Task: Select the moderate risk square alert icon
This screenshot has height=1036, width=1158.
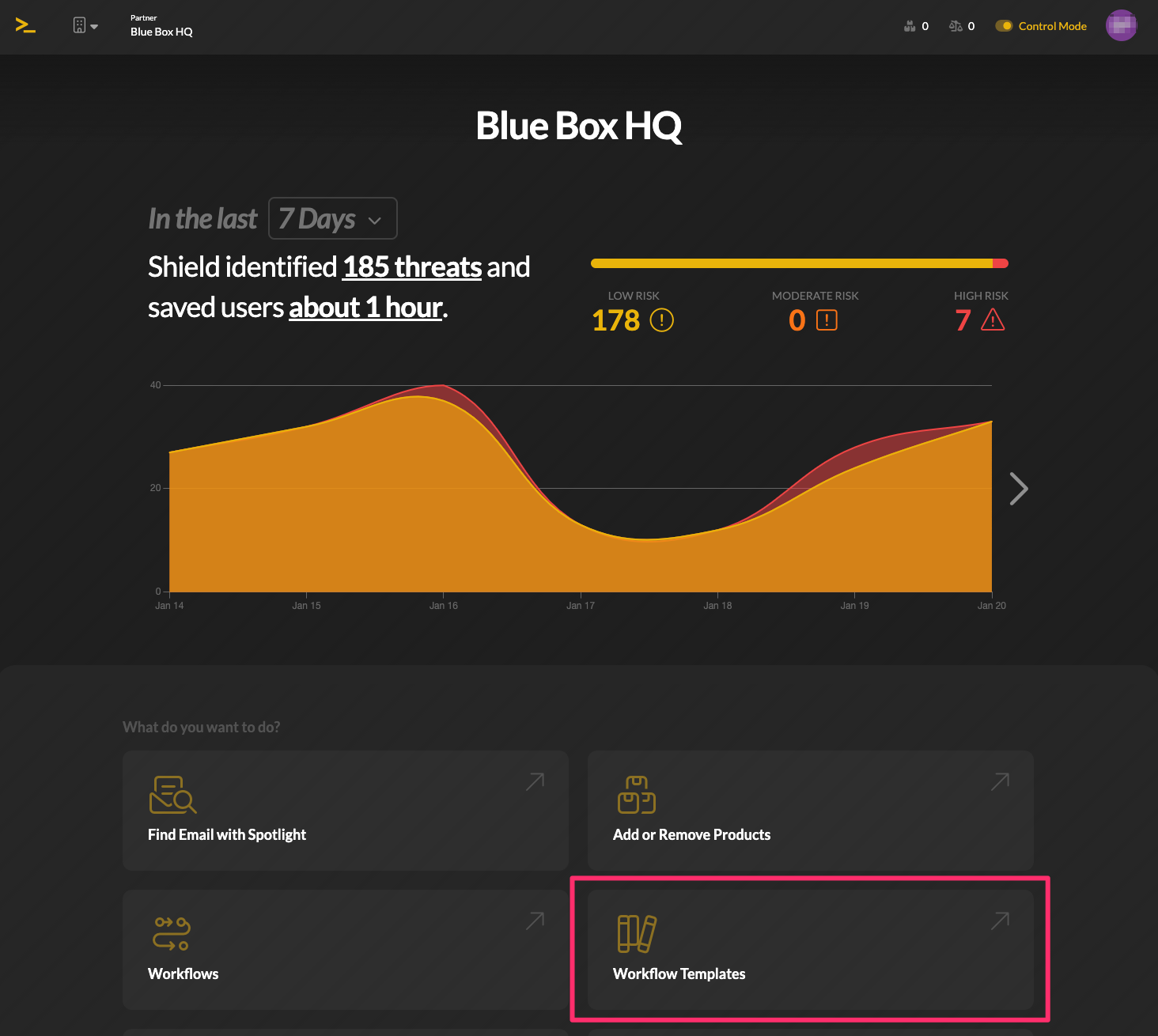Action: click(x=827, y=320)
